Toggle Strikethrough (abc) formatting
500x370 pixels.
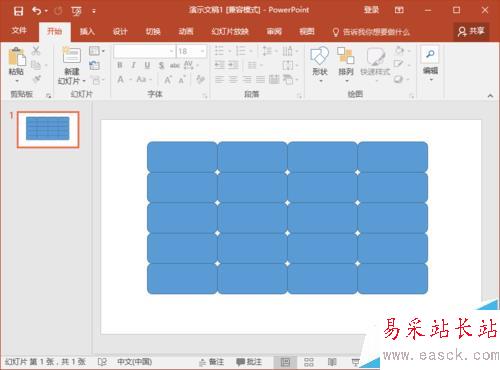click(x=175, y=65)
